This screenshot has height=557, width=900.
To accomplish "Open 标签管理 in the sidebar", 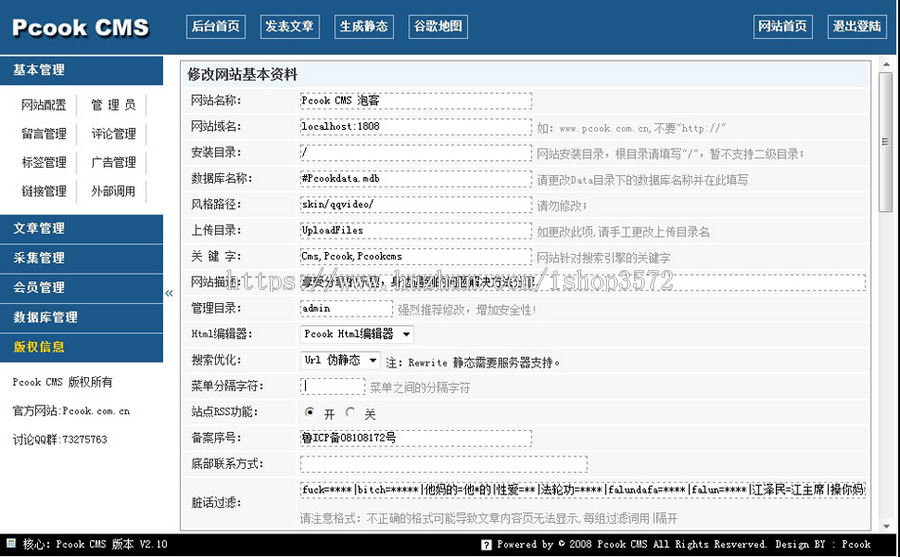I will pos(44,163).
